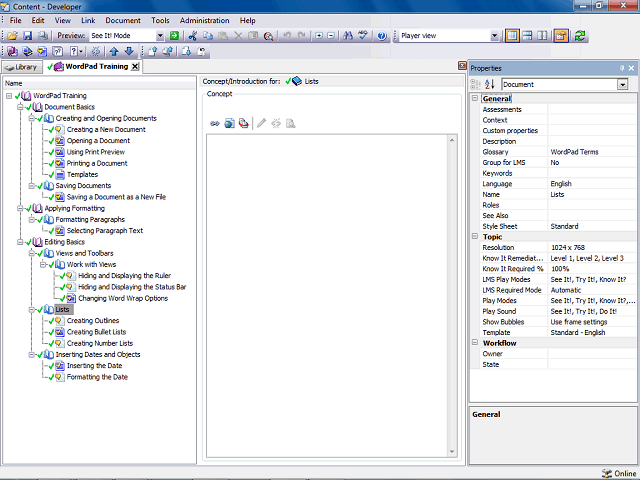This screenshot has width=640, height=480.
Task: Open the Preview mode dropdown
Action: click(x=160, y=36)
